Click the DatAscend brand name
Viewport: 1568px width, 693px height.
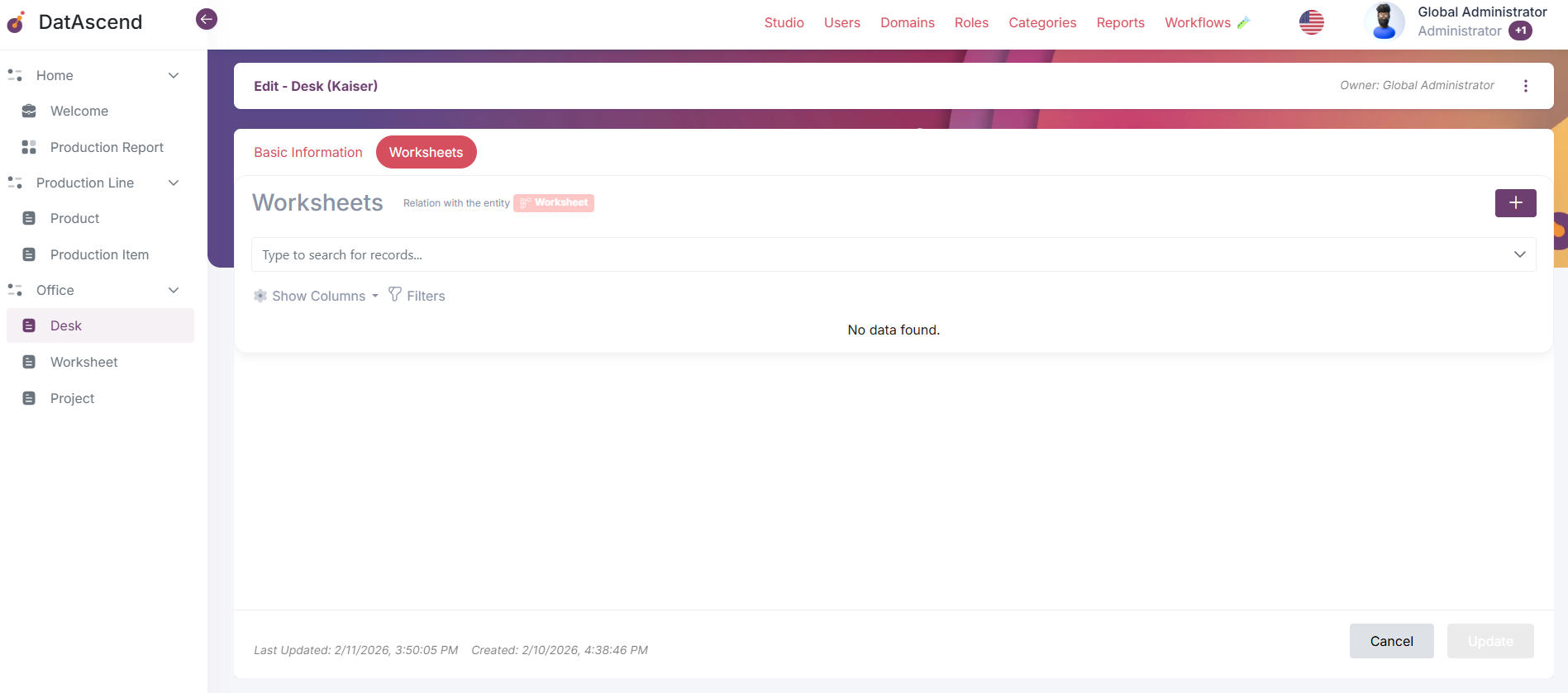point(90,22)
